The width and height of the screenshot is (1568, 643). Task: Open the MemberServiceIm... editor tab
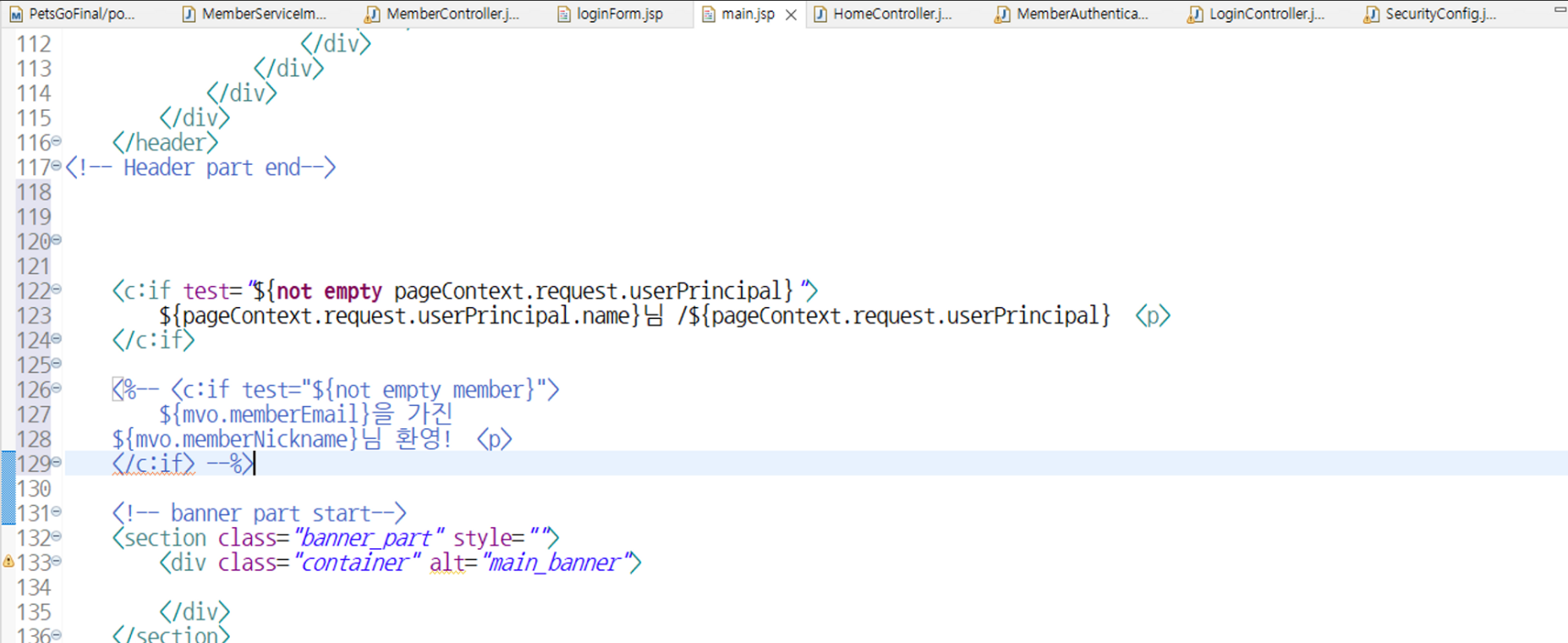pos(255,14)
